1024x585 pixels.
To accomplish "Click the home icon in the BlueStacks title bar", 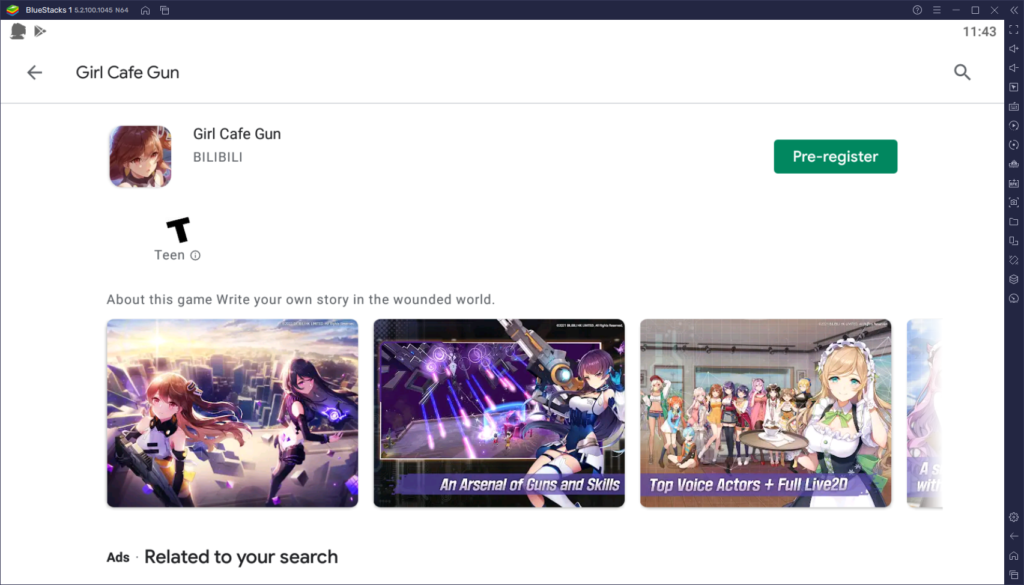I will [x=145, y=11].
